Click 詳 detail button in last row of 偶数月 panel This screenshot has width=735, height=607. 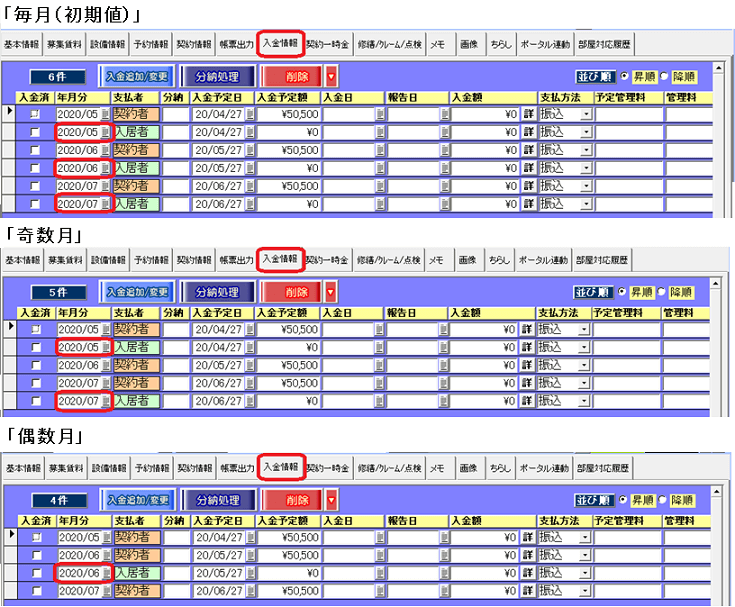527,591
